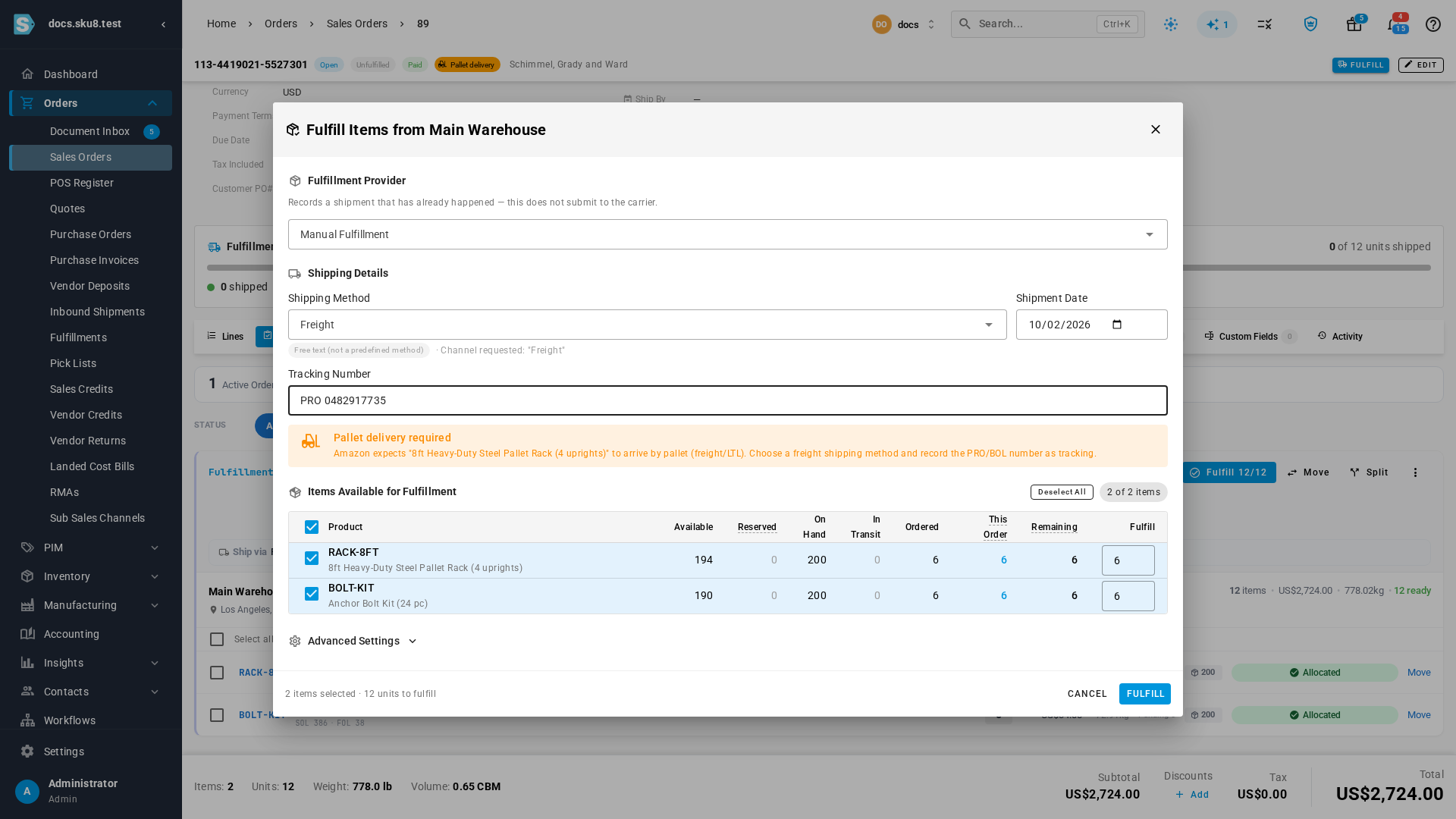This screenshot has width=1456, height=819.
Task: Click the search magnifier icon
Action: 965,24
